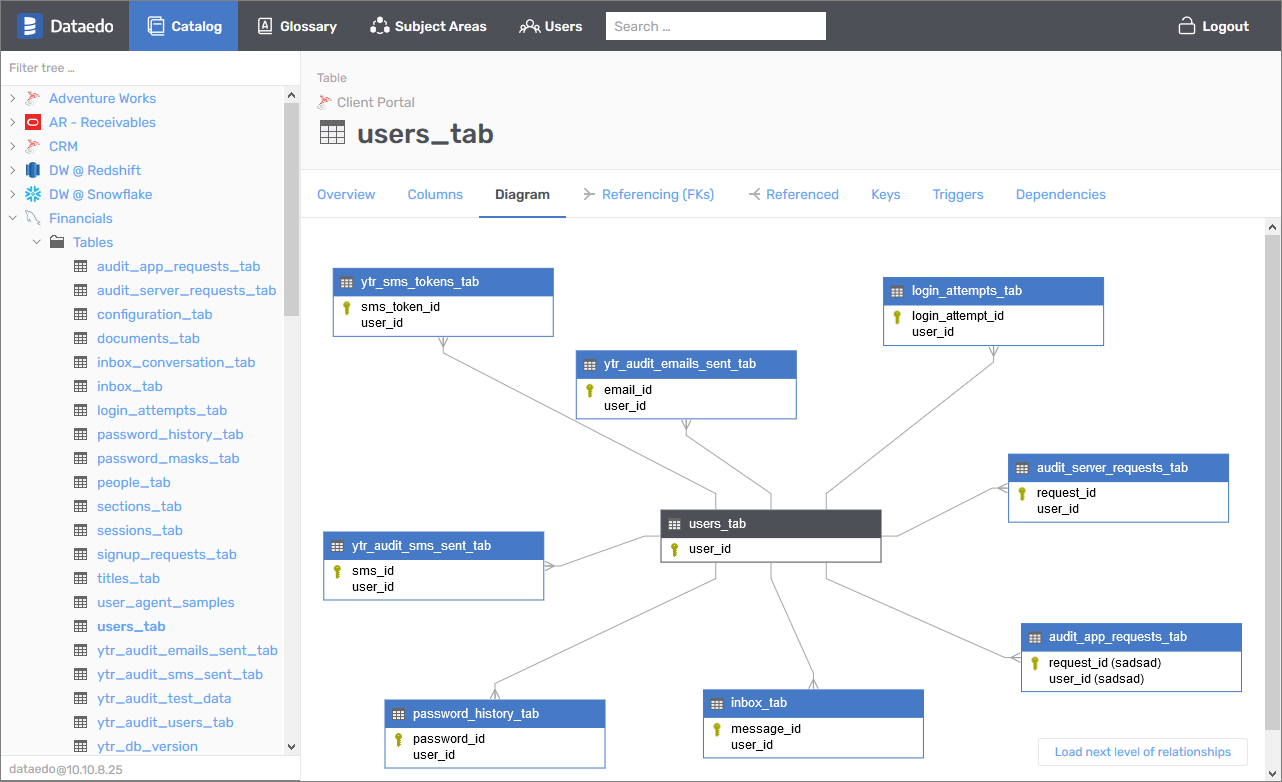Click the Tables folder icon
1282x782 pixels.
(x=57, y=242)
